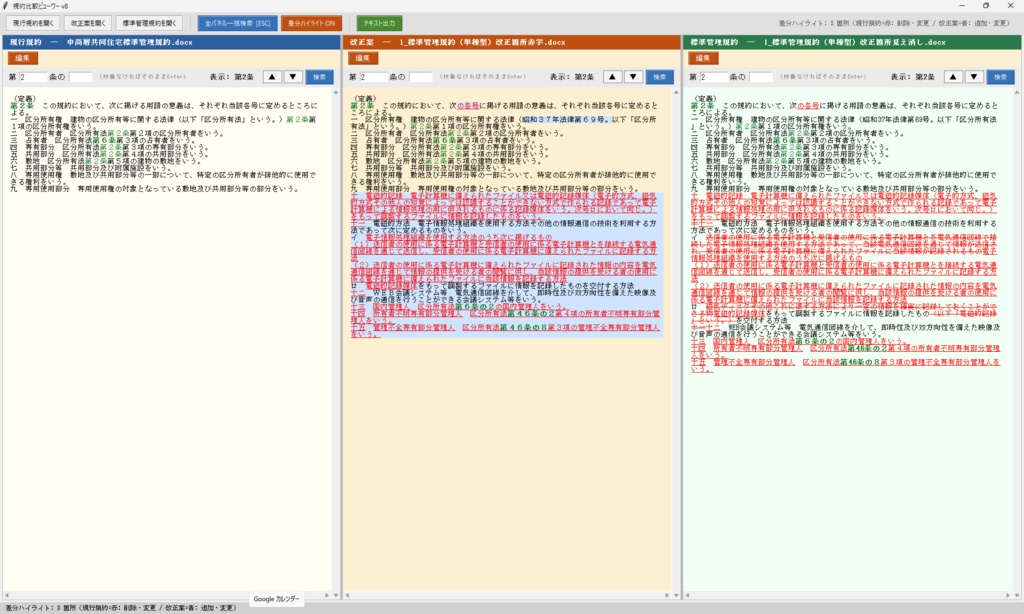This screenshot has height=614, width=1024.
Task: Click the （定義） heading in 現行規約 panel
Action: click(24, 99)
